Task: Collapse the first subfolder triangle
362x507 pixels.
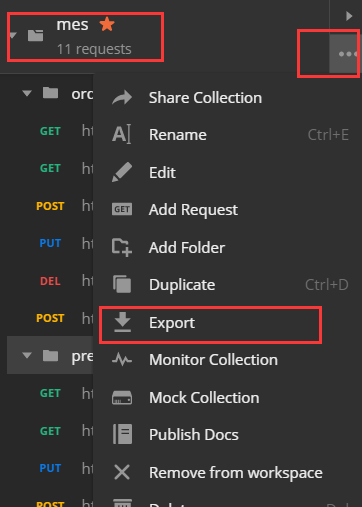Action: 27,93
